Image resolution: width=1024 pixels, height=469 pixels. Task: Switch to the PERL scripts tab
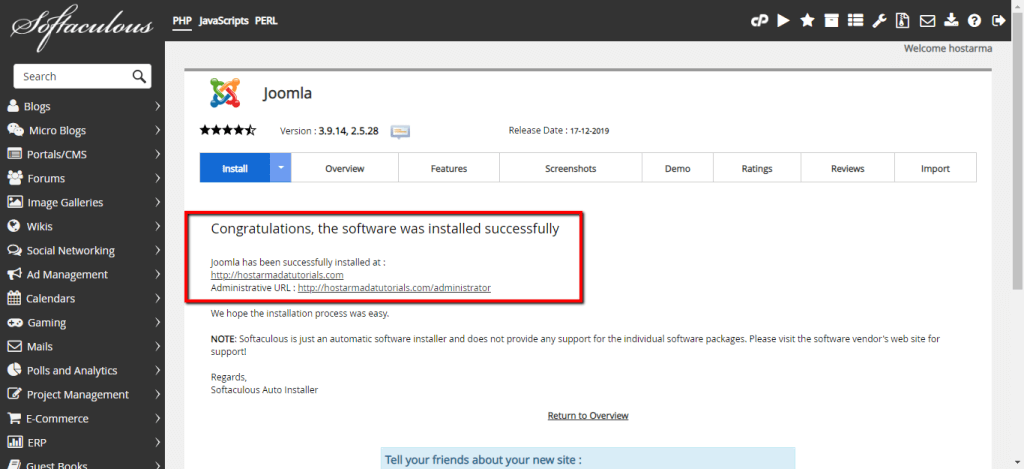click(x=266, y=21)
